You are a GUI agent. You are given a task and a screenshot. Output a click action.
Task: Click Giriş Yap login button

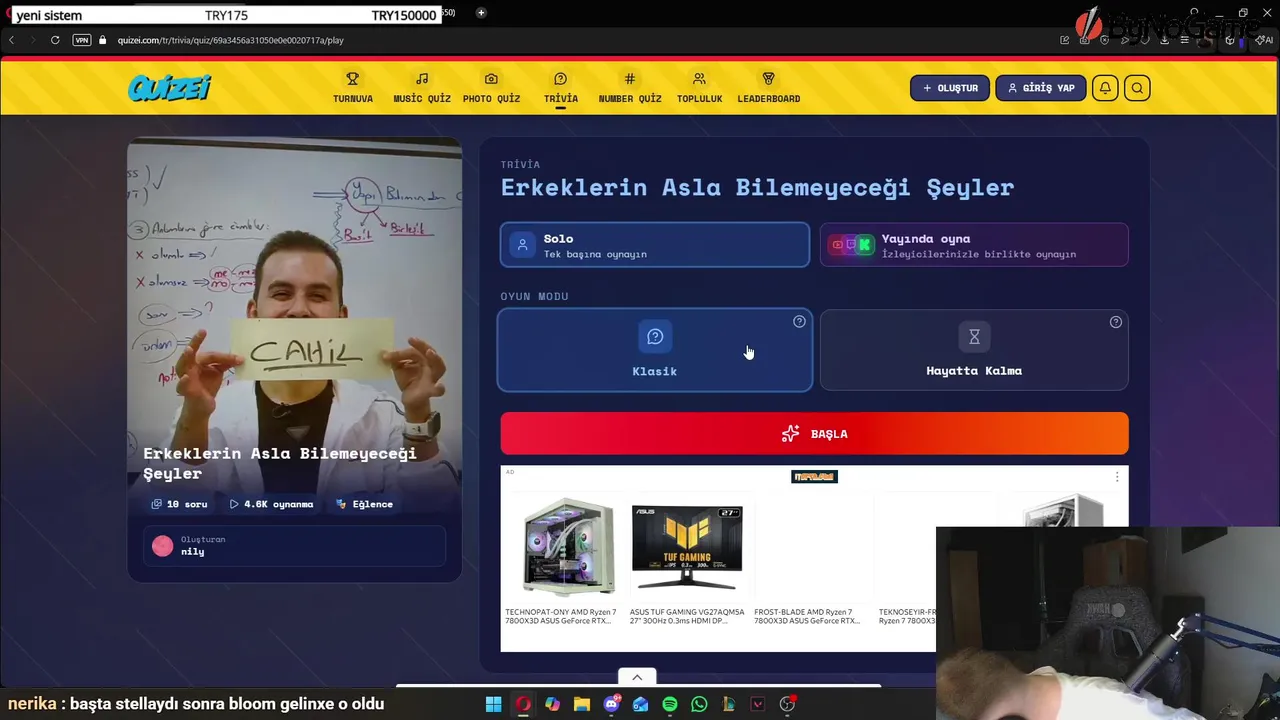pos(1040,88)
